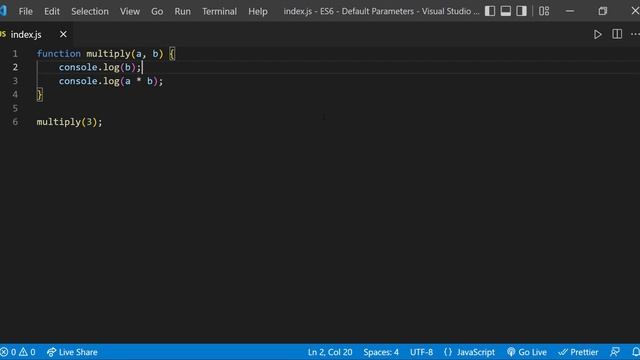Toggle the primary side bar layout icon
The width and height of the screenshot is (640, 360).
point(490,11)
